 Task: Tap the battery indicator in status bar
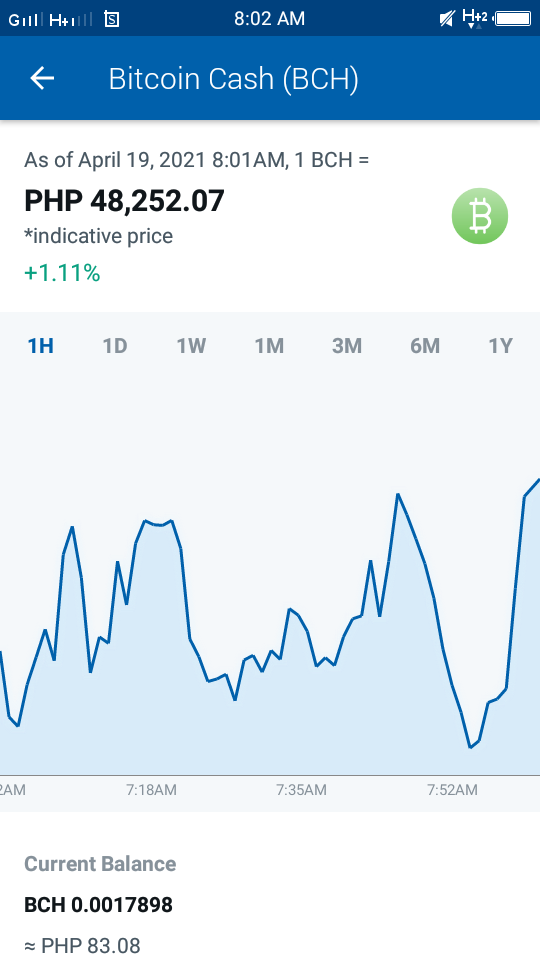point(512,18)
